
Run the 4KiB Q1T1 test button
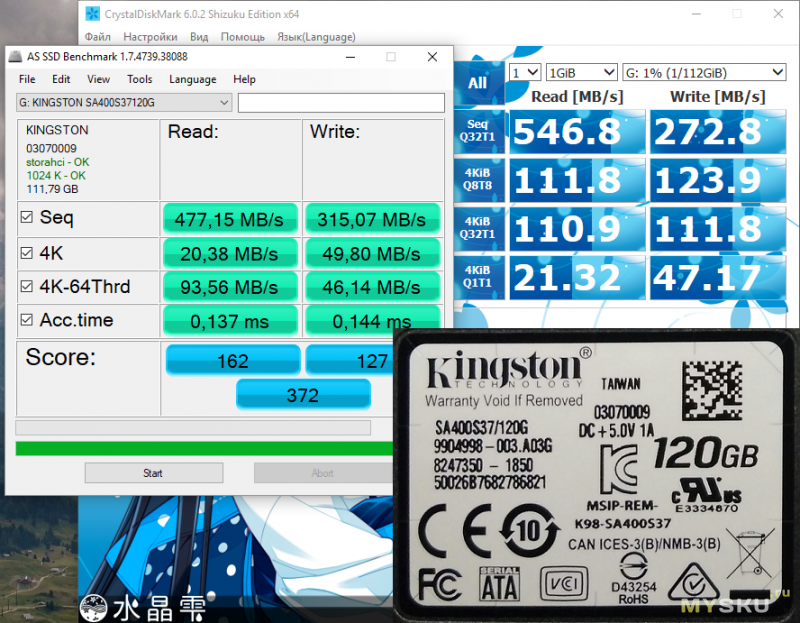[479, 277]
